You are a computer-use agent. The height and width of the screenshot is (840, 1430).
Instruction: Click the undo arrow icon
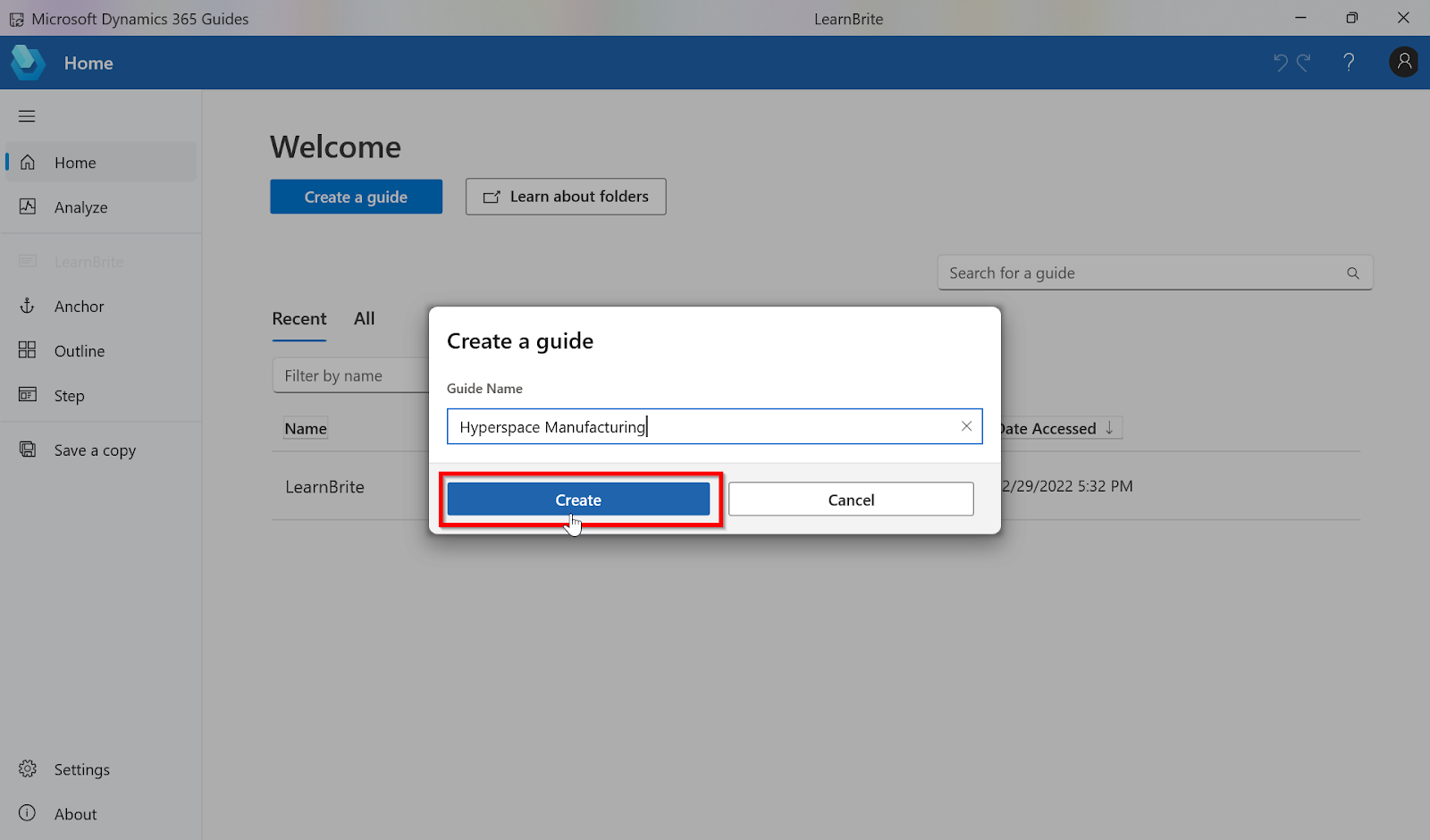click(1281, 63)
